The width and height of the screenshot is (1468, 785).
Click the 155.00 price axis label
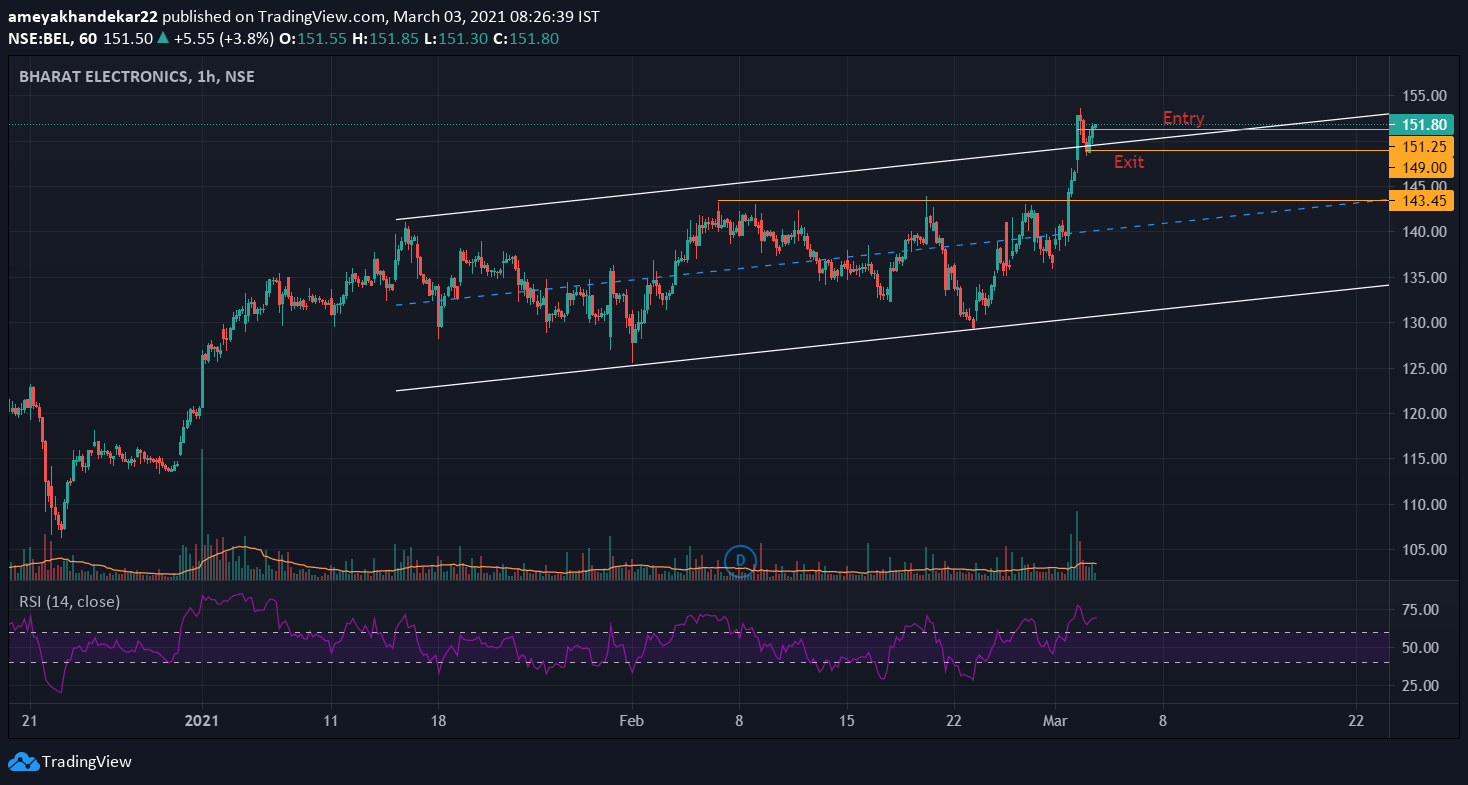point(1424,96)
